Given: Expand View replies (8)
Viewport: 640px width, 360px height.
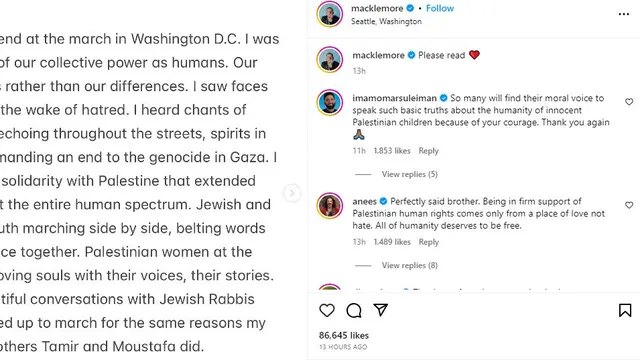Looking at the screenshot, I should [x=409, y=265].
